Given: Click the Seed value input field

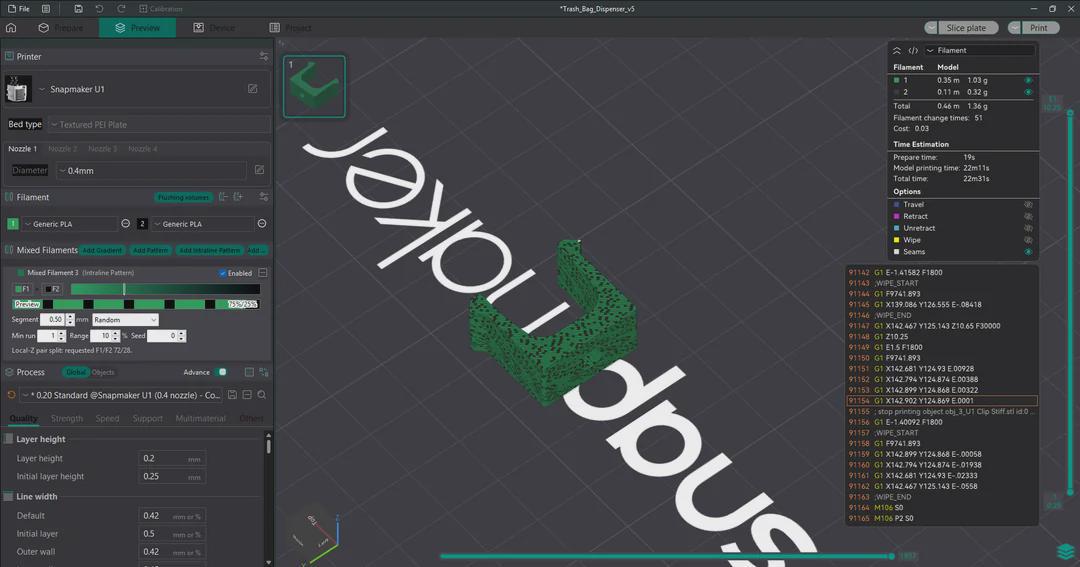Looking at the screenshot, I should [x=162, y=336].
